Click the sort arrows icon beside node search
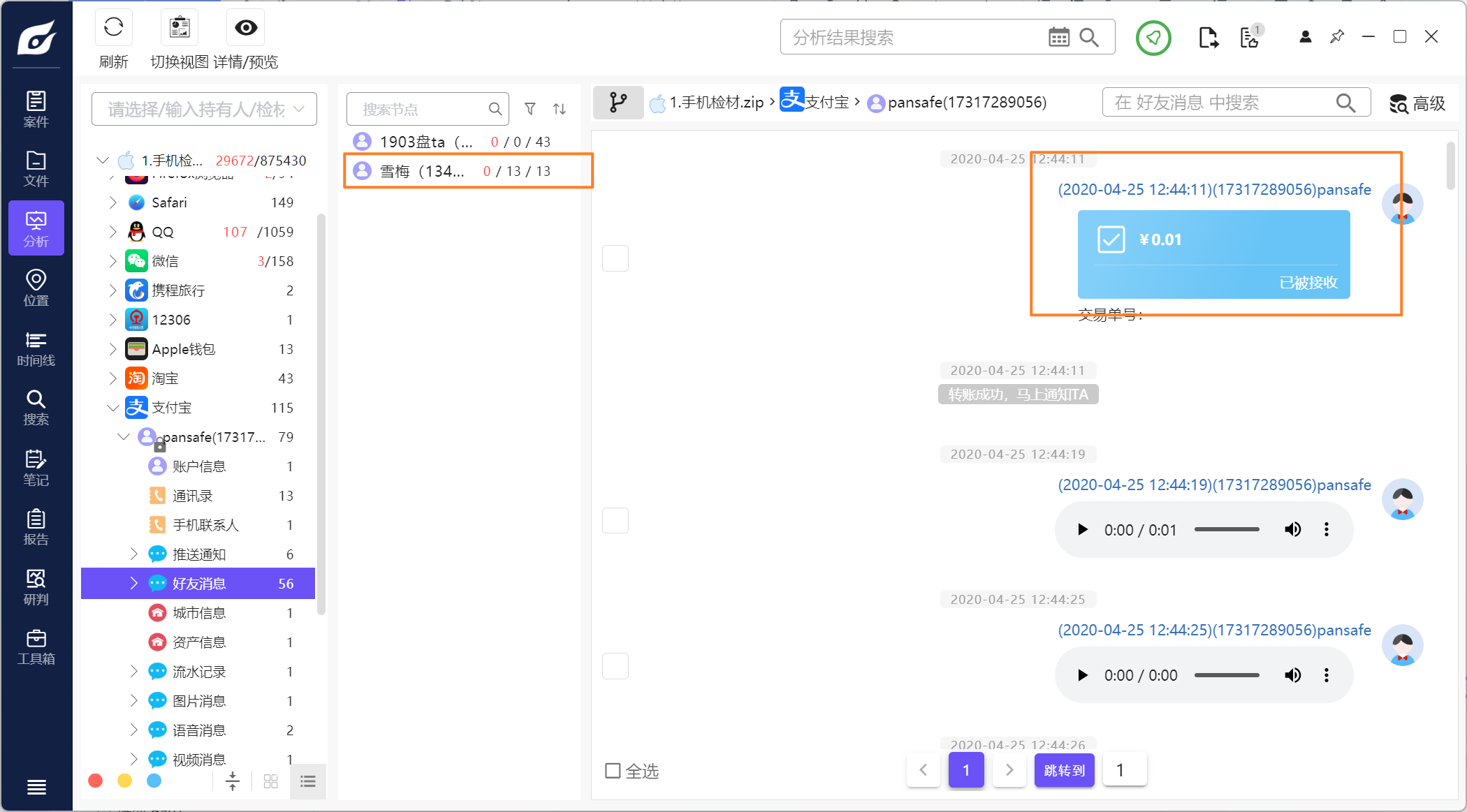This screenshot has width=1467, height=812. (x=560, y=109)
